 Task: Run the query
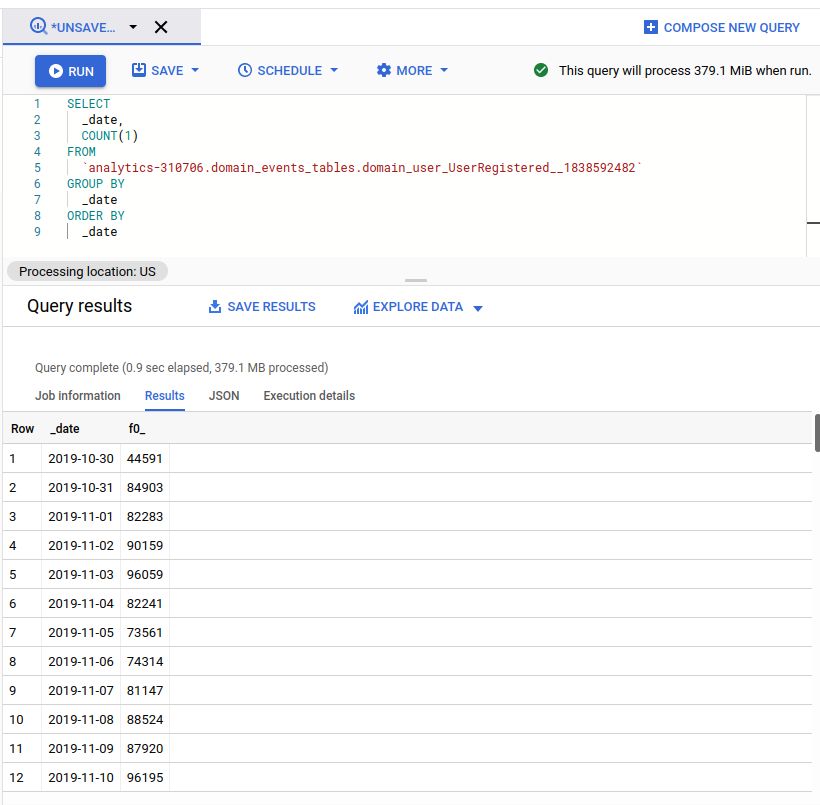coord(71,71)
